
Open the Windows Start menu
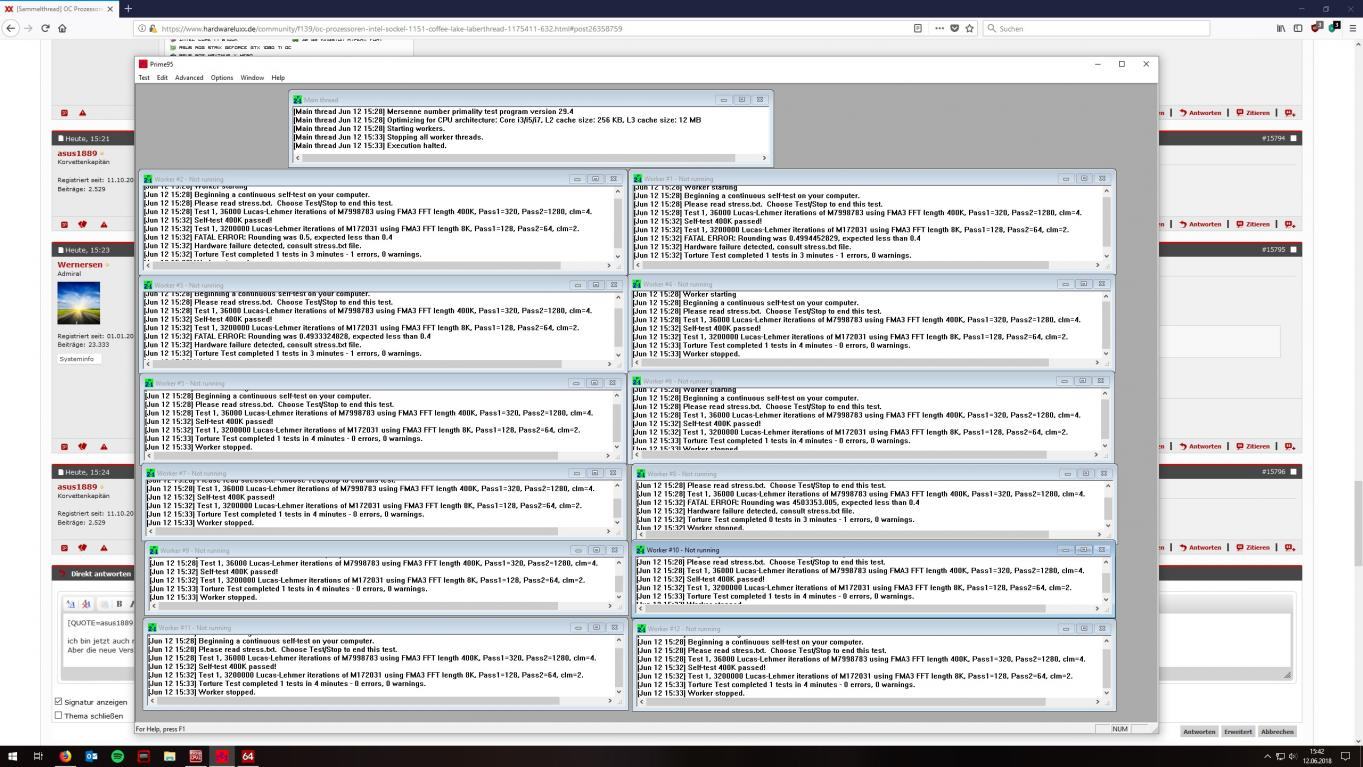[x=13, y=756]
